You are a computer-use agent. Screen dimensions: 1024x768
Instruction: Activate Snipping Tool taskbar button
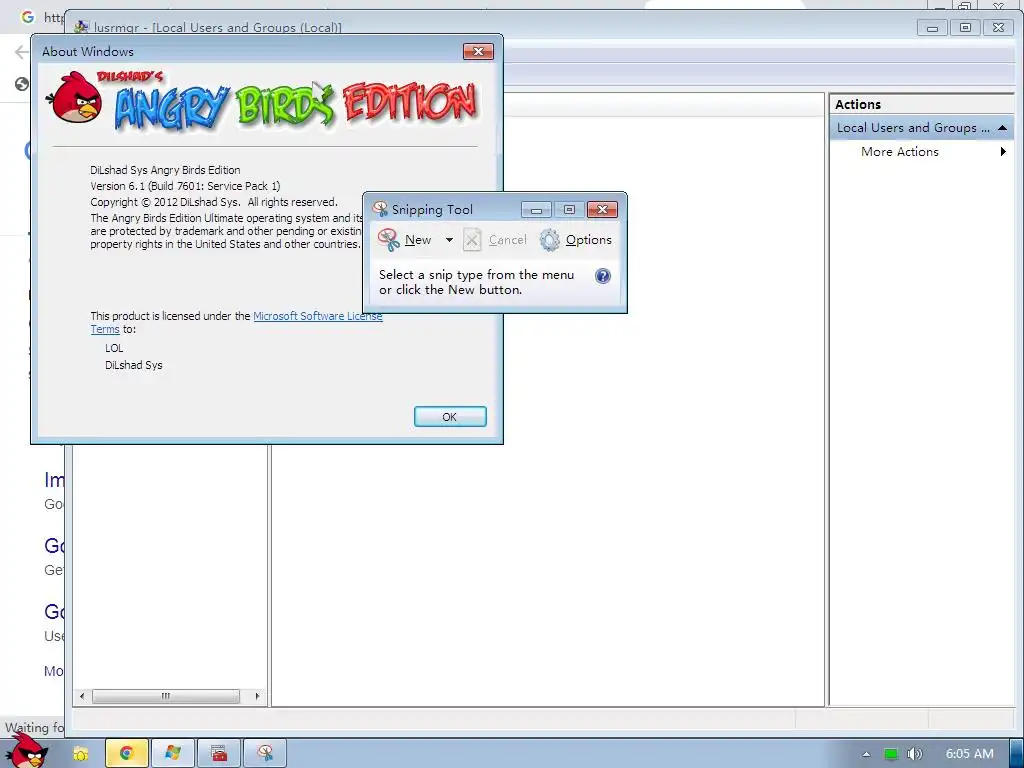click(x=265, y=754)
